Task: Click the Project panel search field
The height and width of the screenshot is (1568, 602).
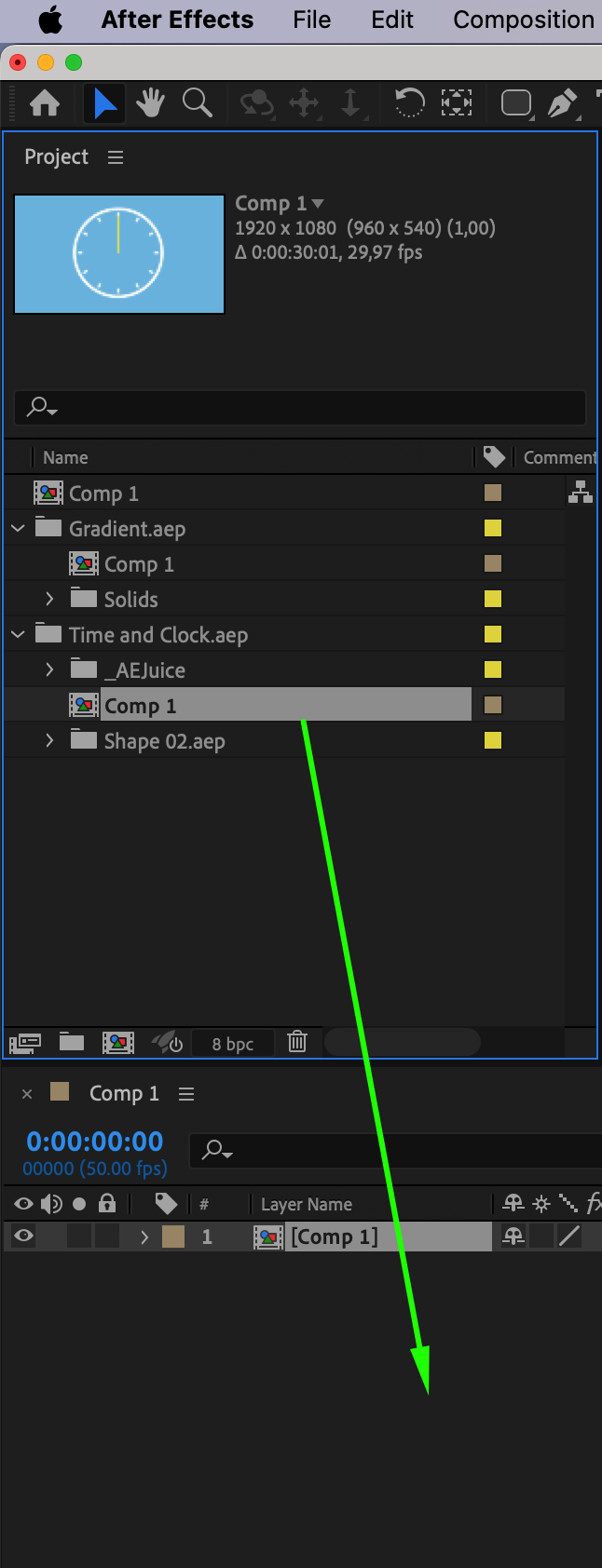Action: tap(308, 407)
